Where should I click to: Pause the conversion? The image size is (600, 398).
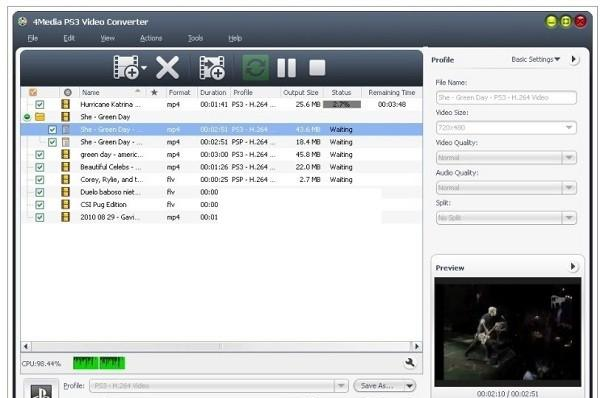[x=286, y=68]
